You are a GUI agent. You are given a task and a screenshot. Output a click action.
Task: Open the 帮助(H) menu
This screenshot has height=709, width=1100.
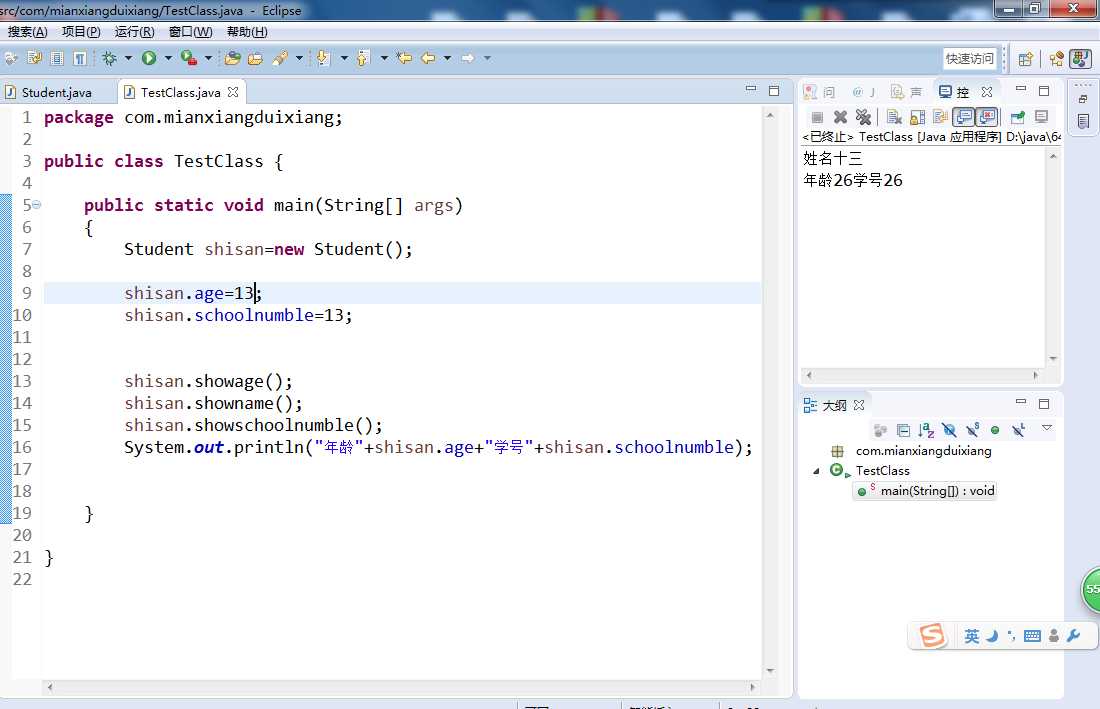247,32
